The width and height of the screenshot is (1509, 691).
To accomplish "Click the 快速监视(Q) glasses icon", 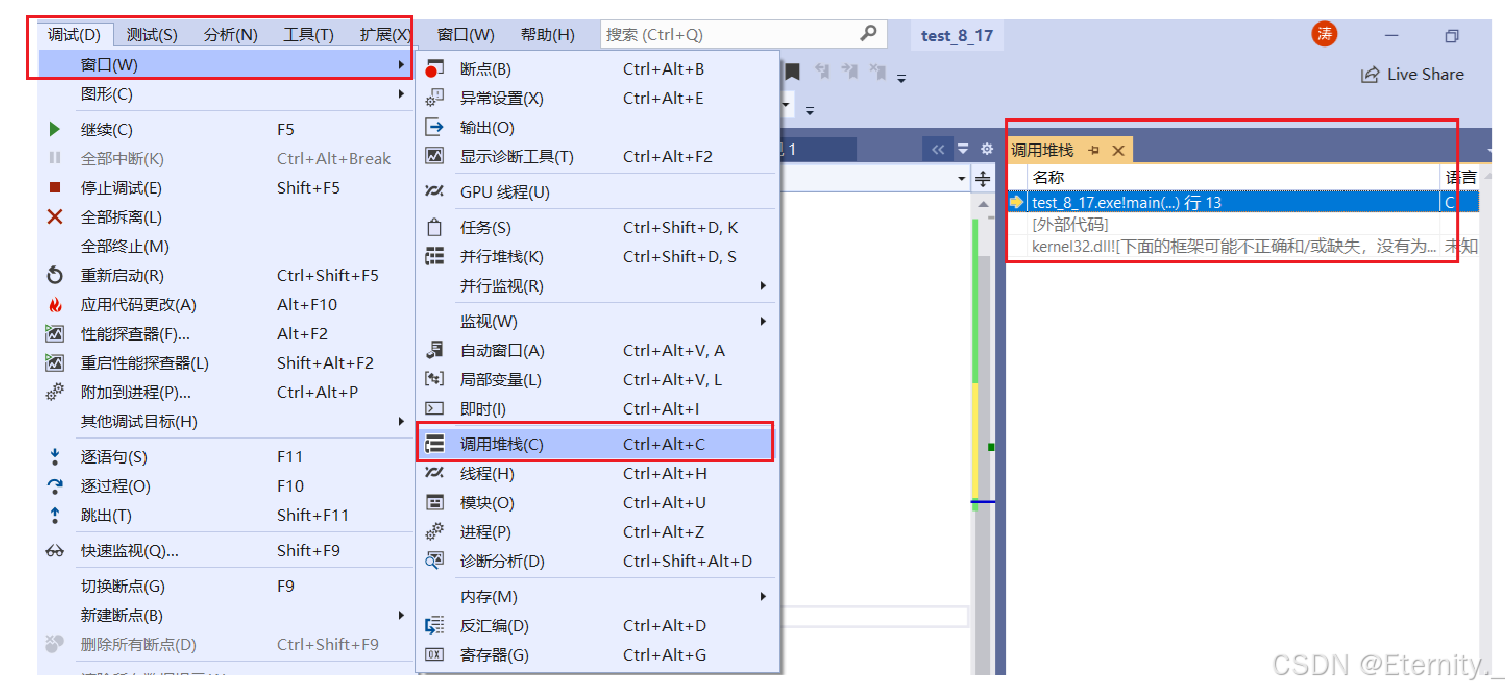I will pos(55,551).
